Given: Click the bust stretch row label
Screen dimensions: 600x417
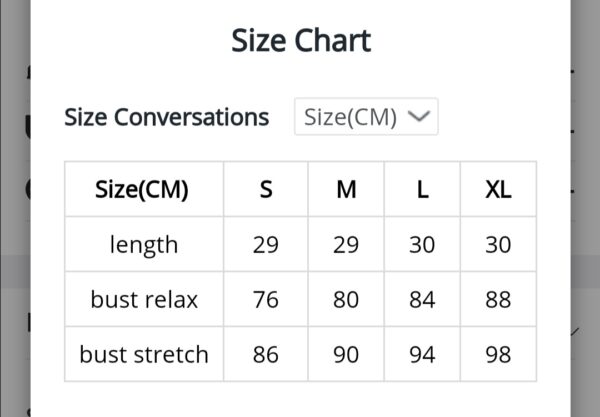Looking at the screenshot, I should (144, 354).
